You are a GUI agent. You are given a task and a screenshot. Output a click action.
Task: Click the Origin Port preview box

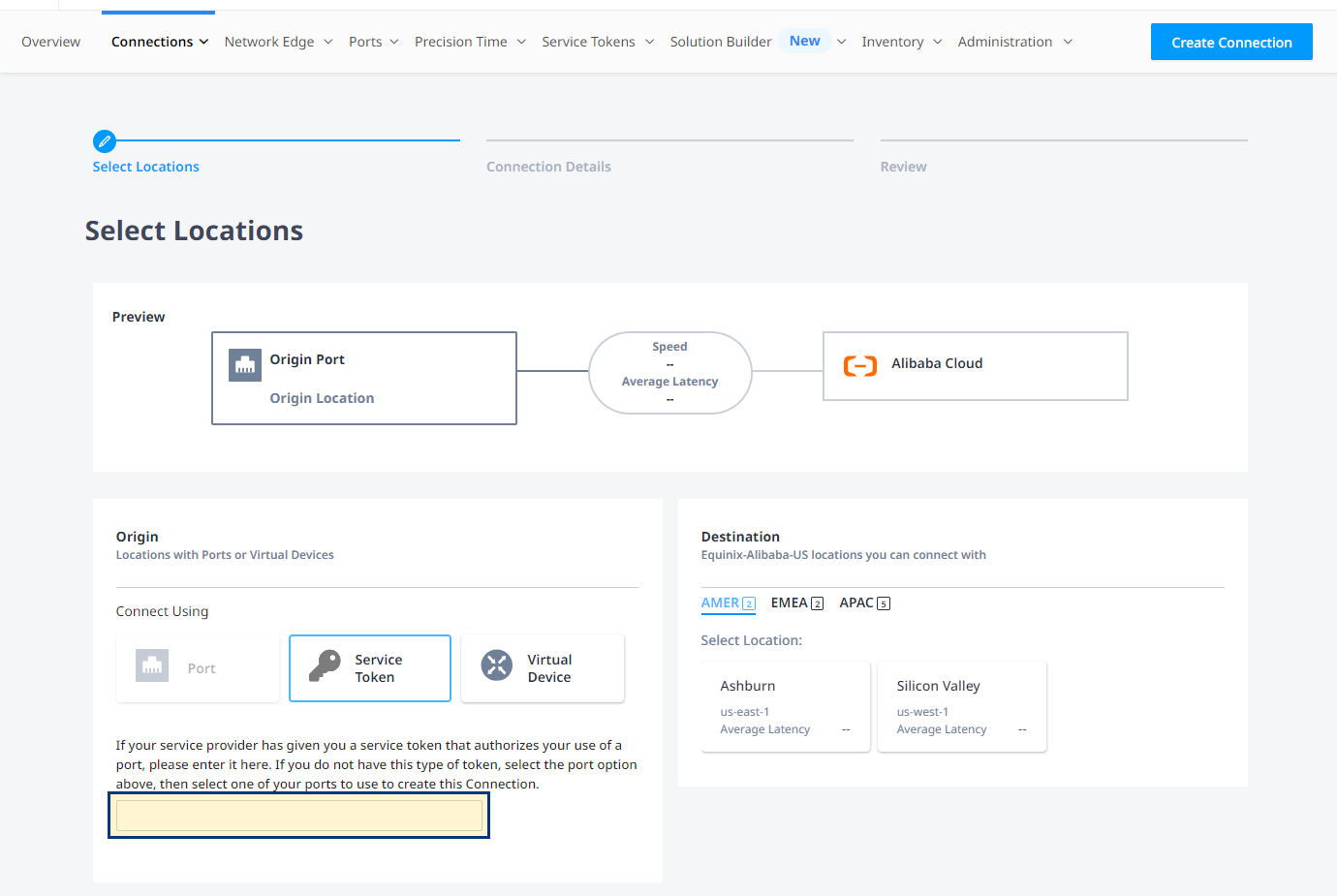[x=364, y=378]
